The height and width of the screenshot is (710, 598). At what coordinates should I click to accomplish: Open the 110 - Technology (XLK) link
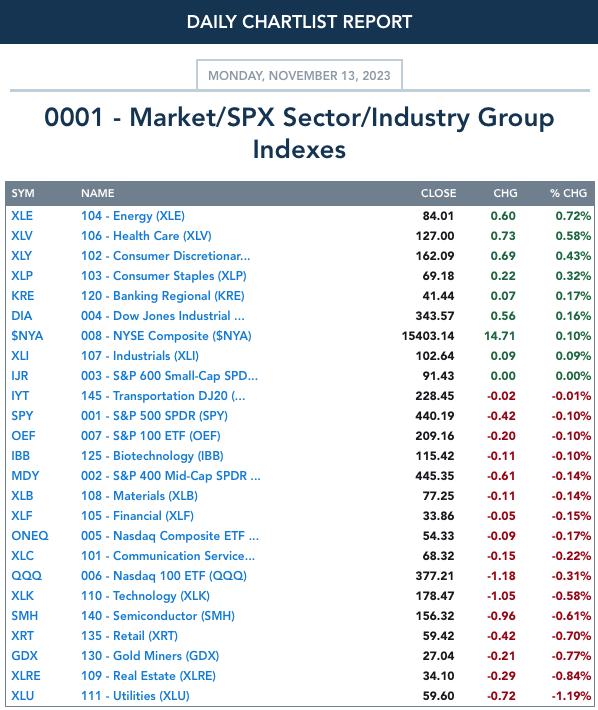tap(145, 596)
